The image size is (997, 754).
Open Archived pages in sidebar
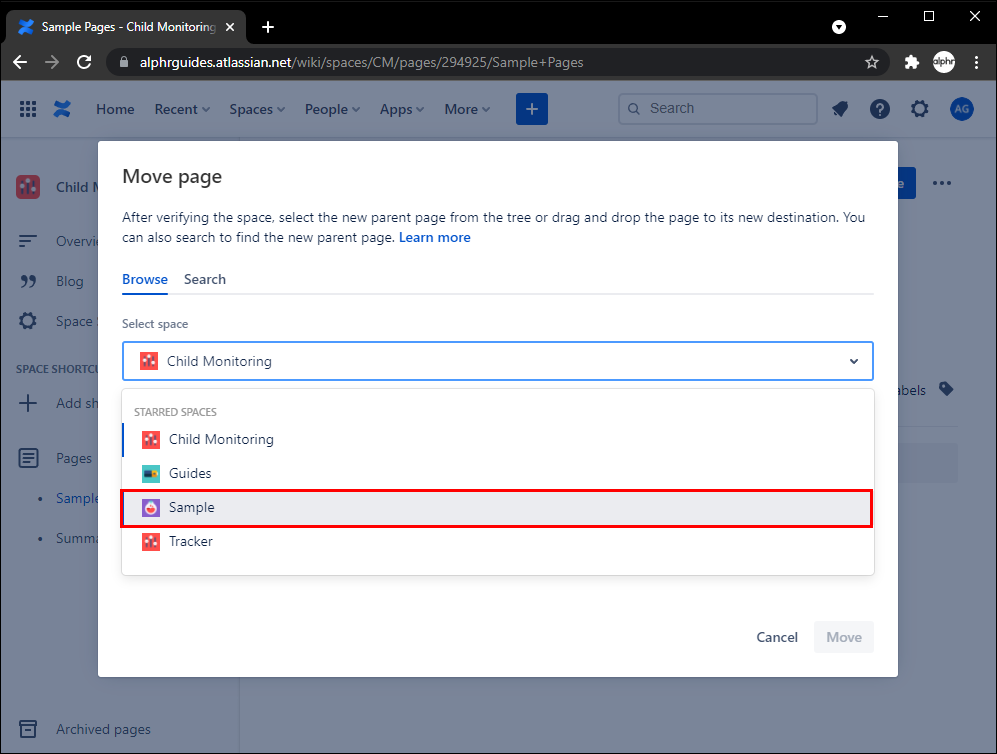(x=103, y=729)
